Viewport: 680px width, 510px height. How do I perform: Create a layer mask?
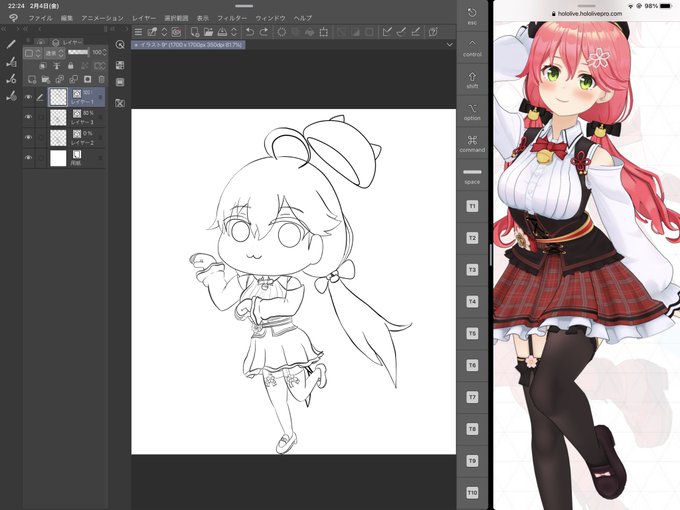(x=88, y=79)
